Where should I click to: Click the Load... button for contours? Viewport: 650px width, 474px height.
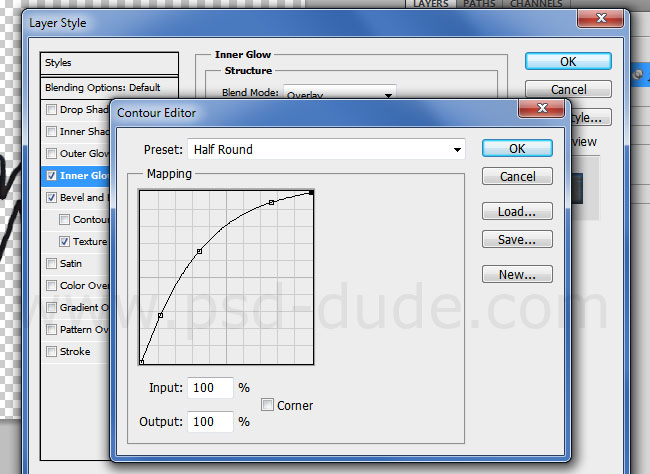tap(516, 211)
